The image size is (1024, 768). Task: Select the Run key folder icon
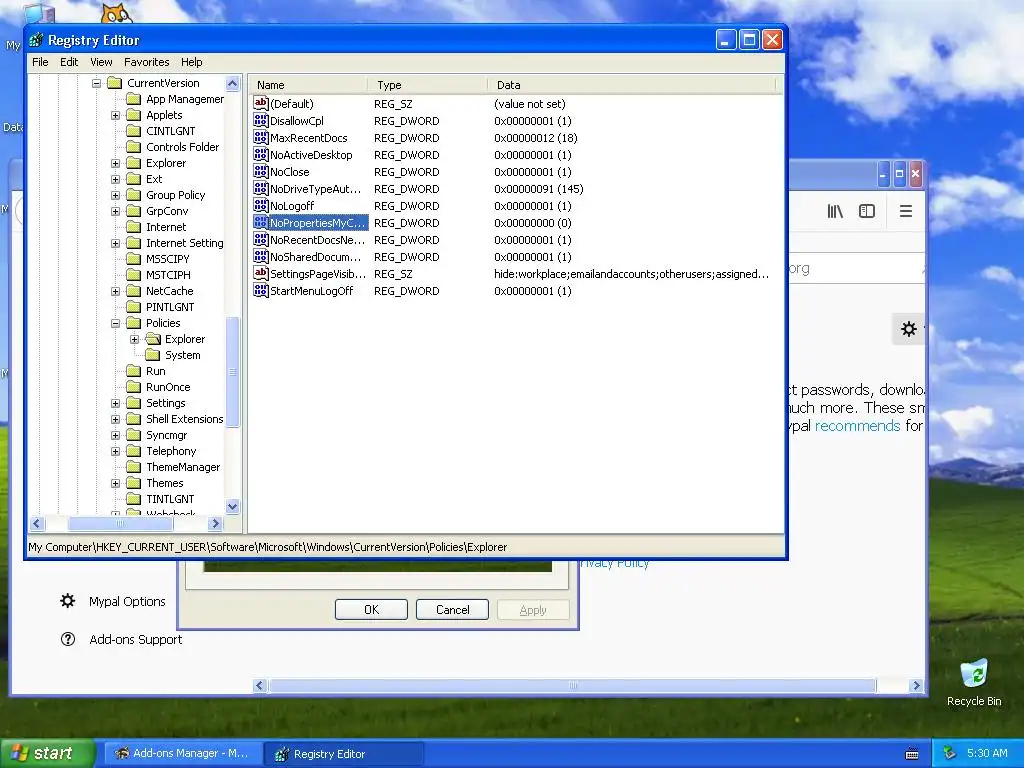134,371
